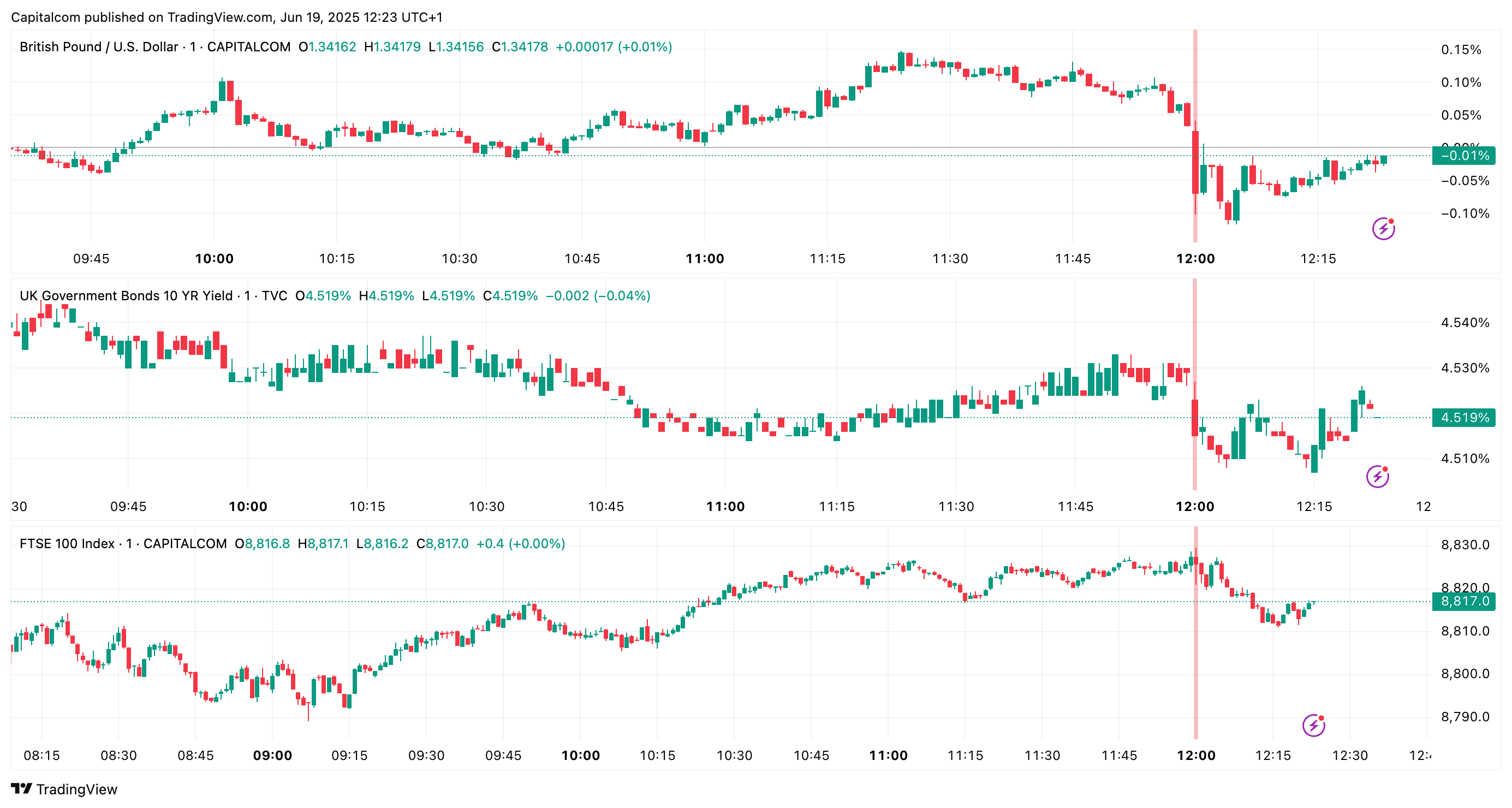Click the British Pound / U.S. Dollar title
1512x808 pixels.
coord(99,47)
